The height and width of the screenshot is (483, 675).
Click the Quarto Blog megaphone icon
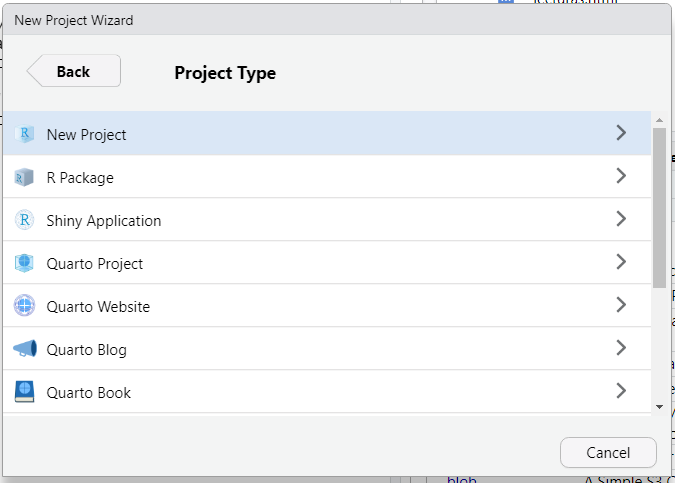coord(25,348)
